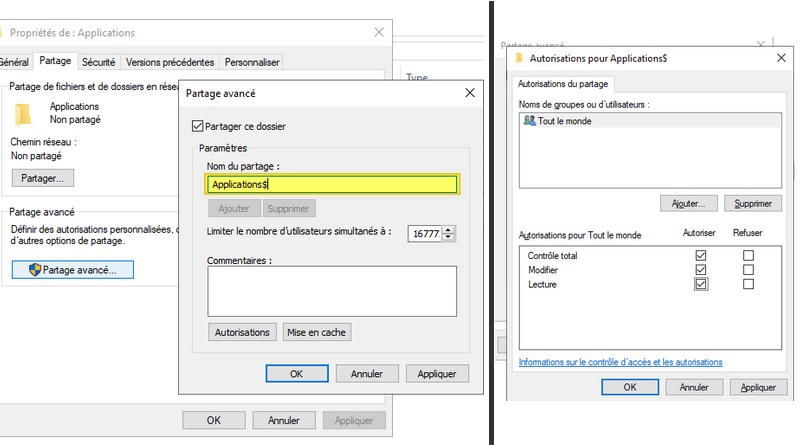Open Partage avancé with the shield button

click(x=72, y=270)
